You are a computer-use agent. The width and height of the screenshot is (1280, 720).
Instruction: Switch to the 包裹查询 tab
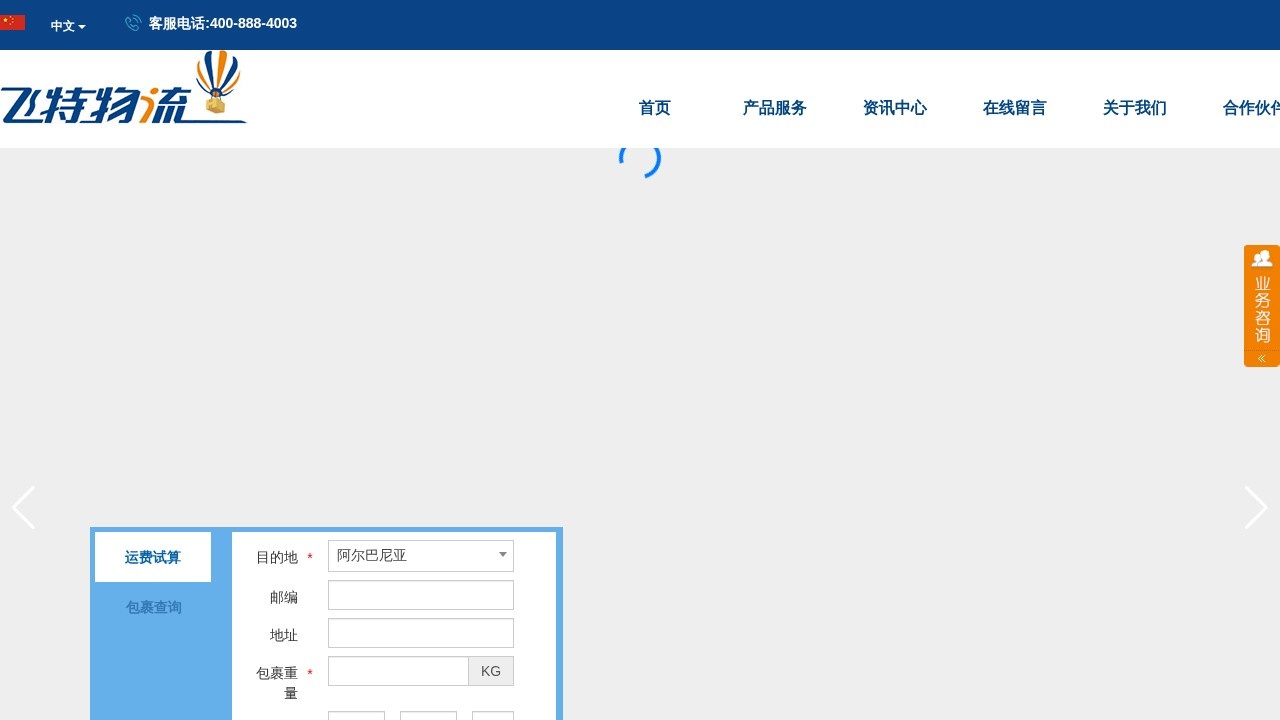point(153,608)
